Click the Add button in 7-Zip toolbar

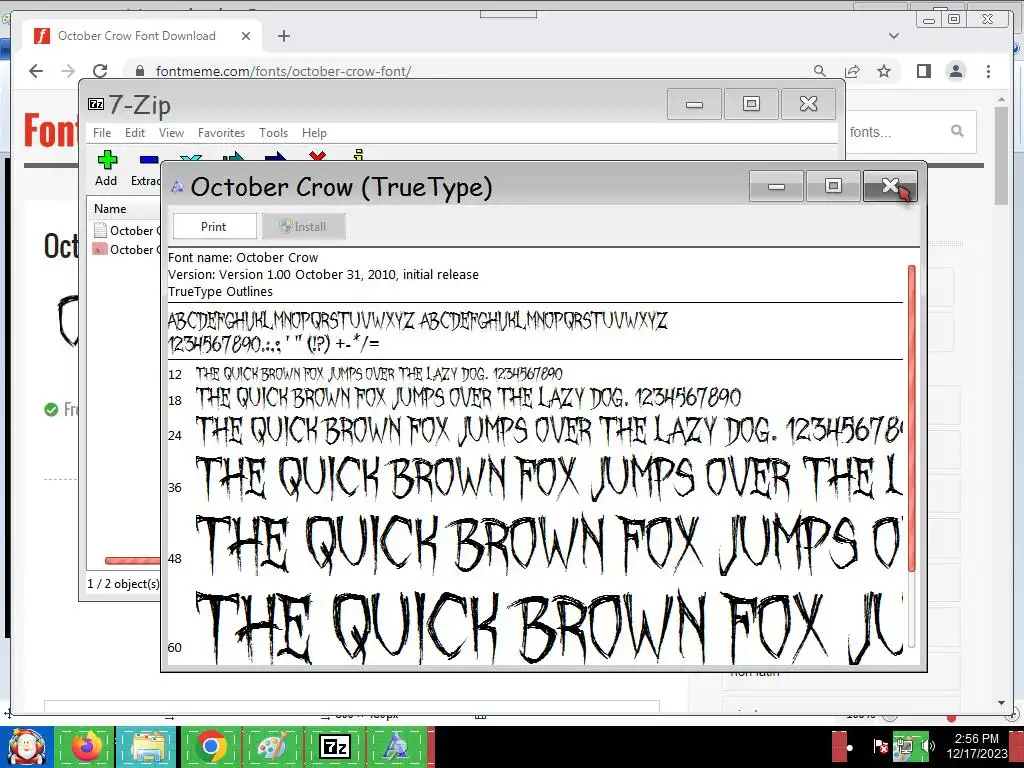tap(106, 168)
